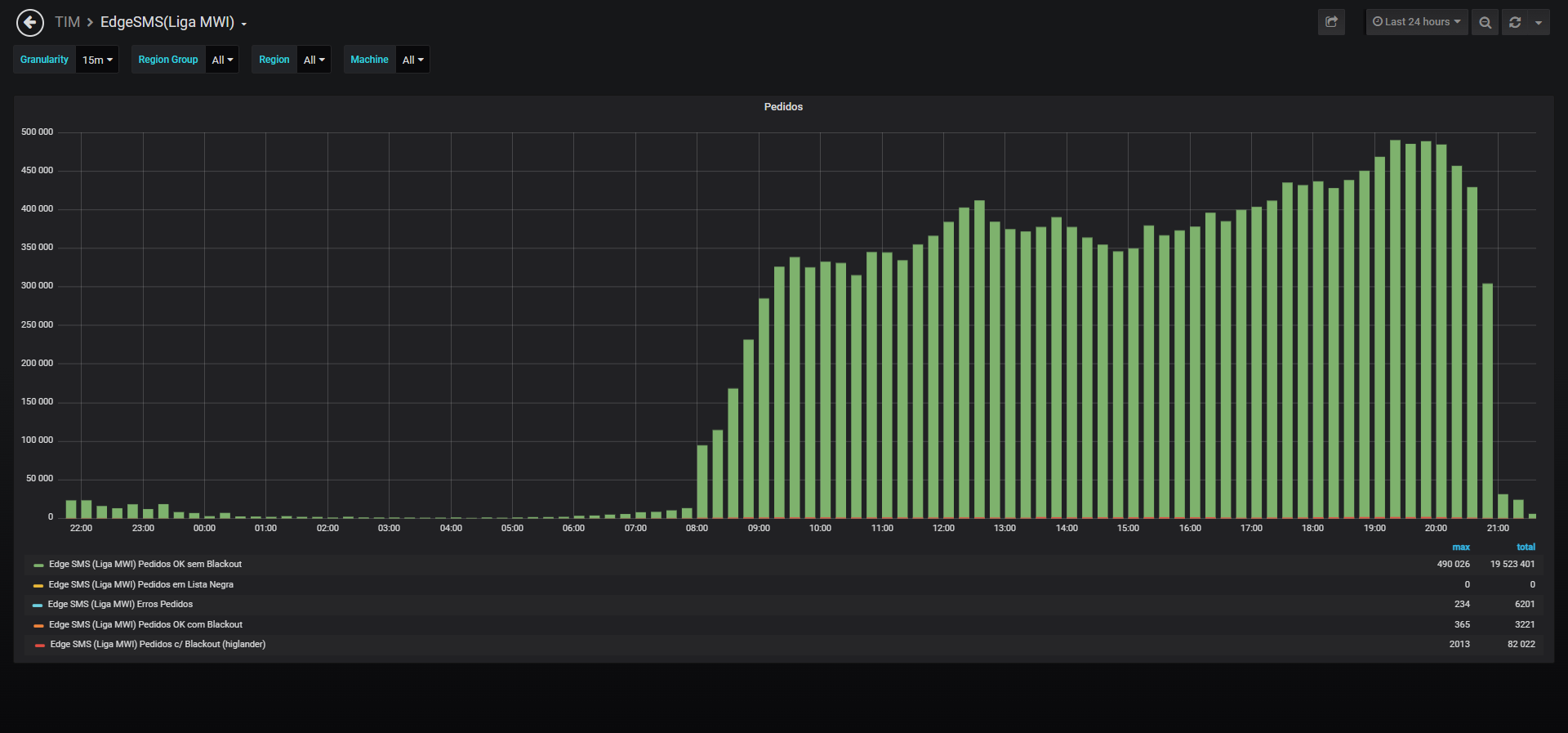
Task: Click the back arrow circle icon
Action: 30,22
